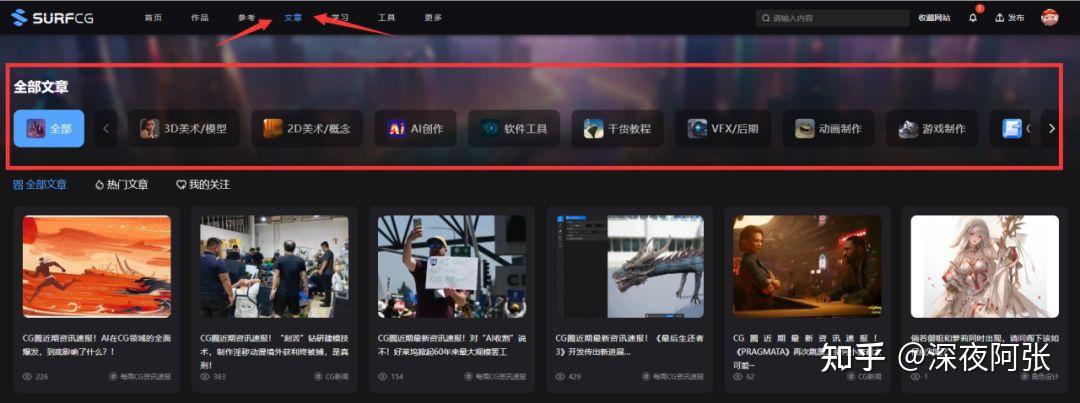Open the 《最后生还者3》 article title
Image resolution: width=1080 pixels, height=403 pixels.
630,345
